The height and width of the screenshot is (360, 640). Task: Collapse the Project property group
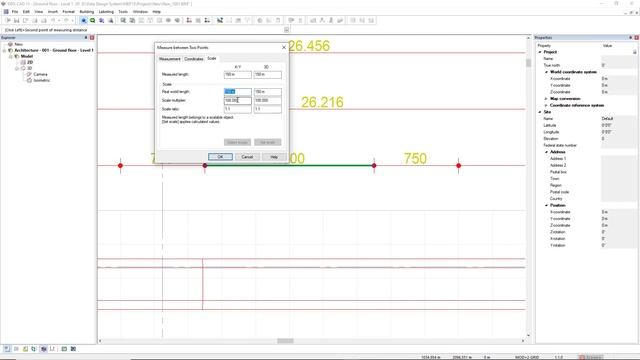[x=540, y=52]
